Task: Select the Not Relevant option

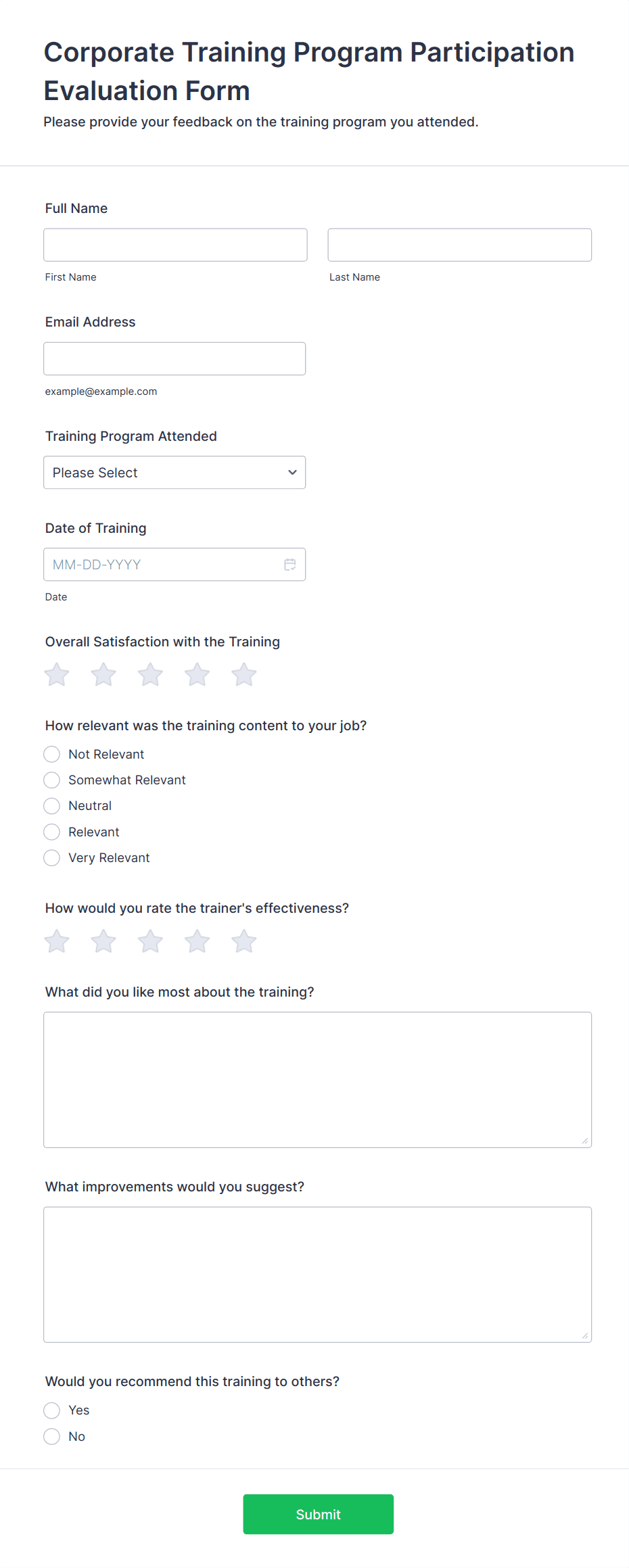Action: pos(52,754)
